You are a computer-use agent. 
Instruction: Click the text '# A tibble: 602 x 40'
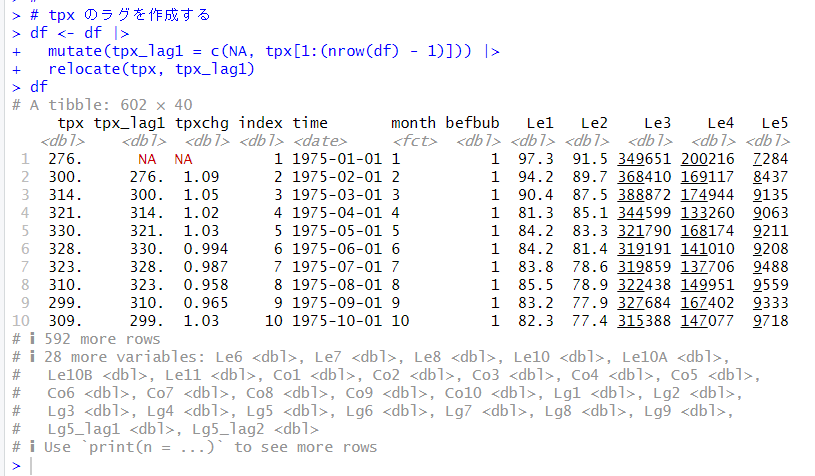102,105
